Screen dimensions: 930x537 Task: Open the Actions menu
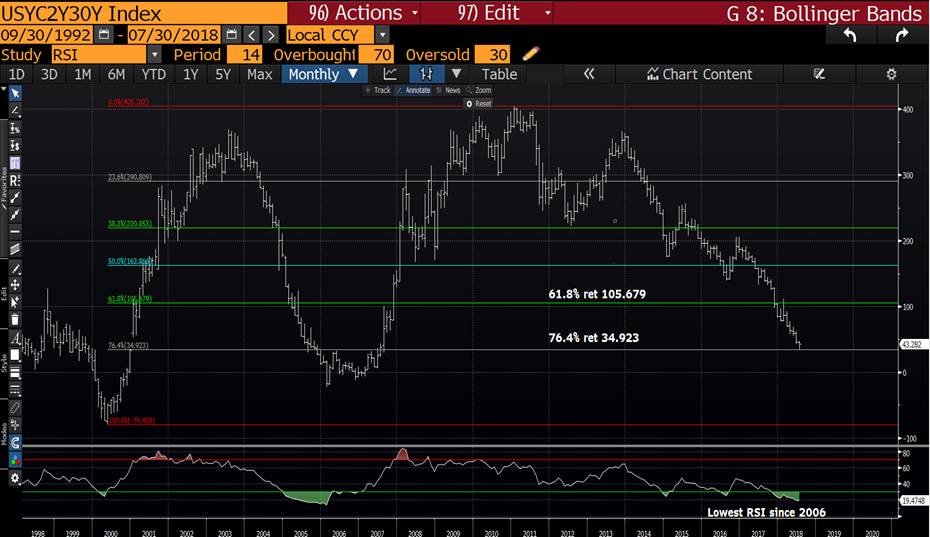pyautogui.click(x=362, y=12)
